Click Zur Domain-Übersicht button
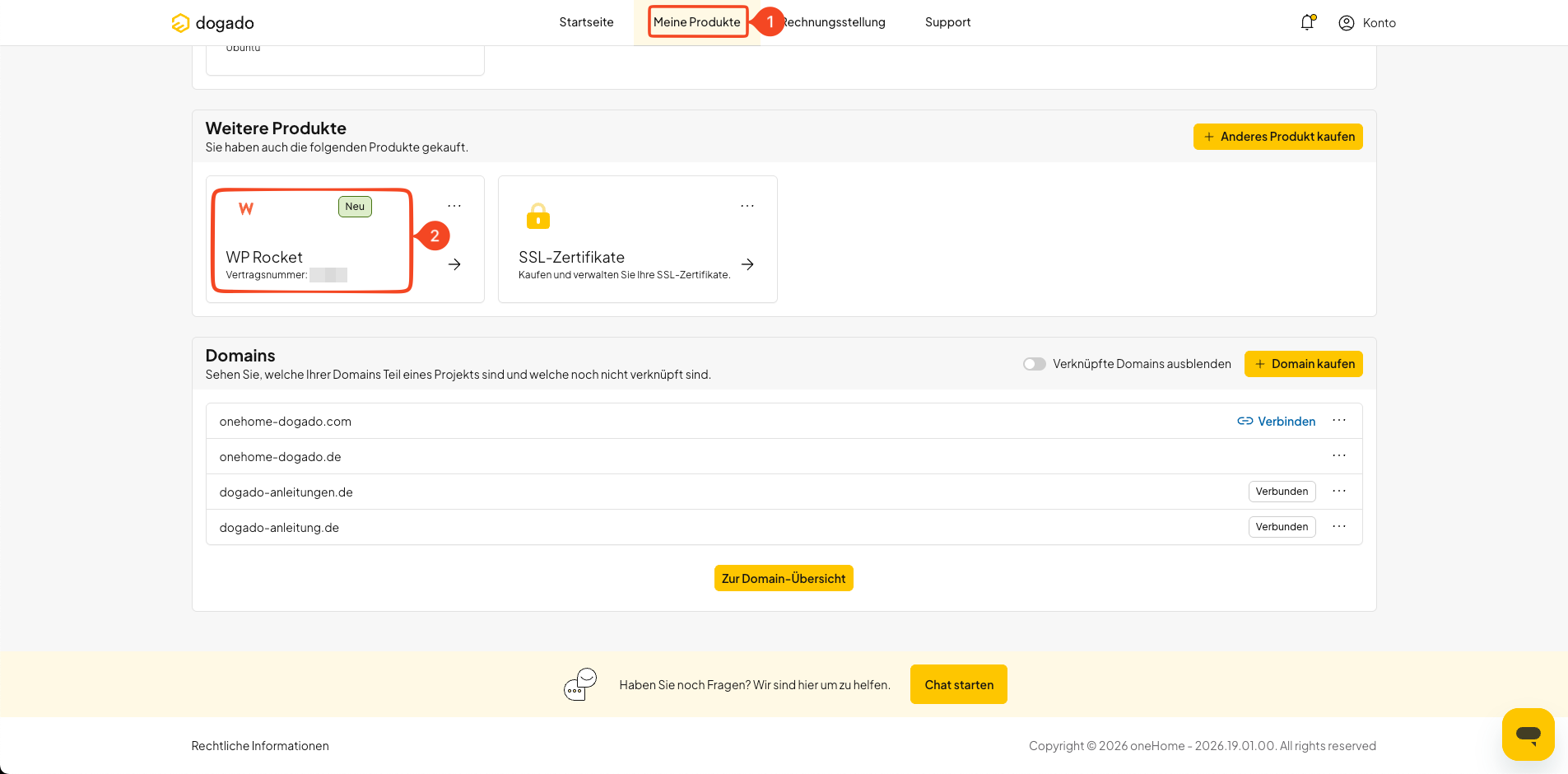This screenshot has width=1568, height=774. [784, 578]
